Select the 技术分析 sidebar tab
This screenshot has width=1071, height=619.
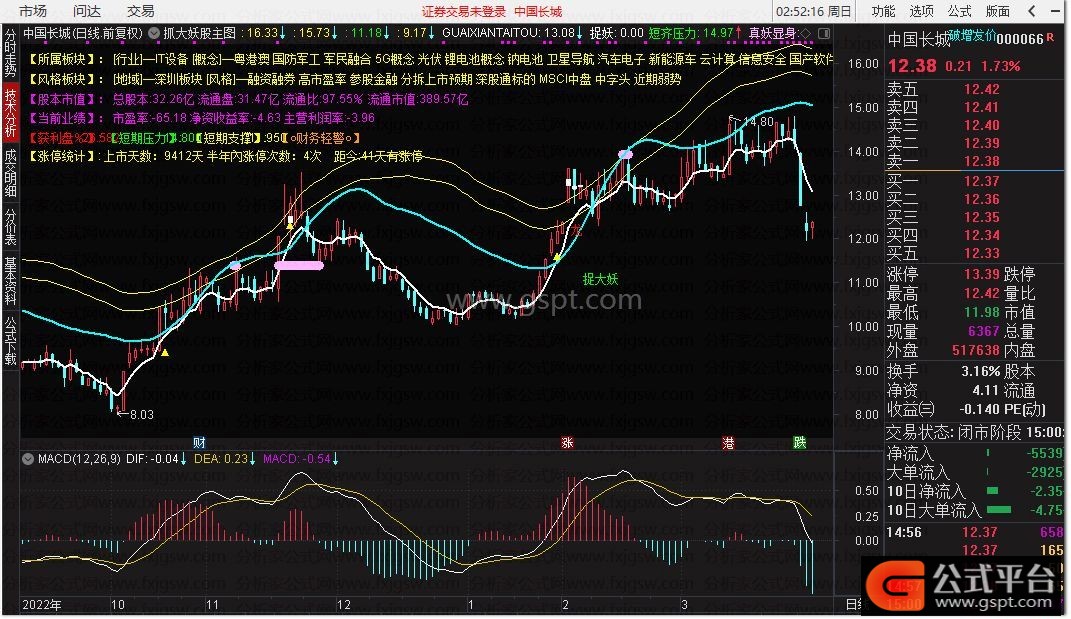point(10,111)
